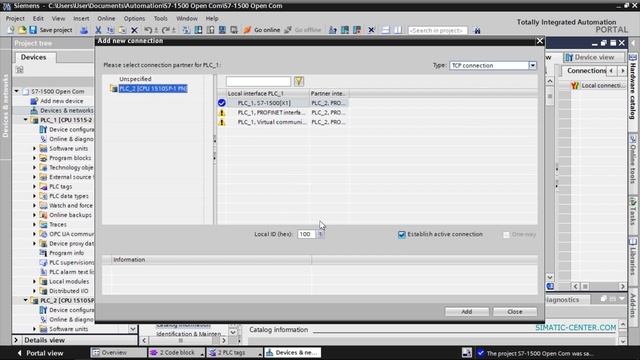Screen dimensions: 640x360
Task: Click Add new device in project tree
Action: point(61,101)
